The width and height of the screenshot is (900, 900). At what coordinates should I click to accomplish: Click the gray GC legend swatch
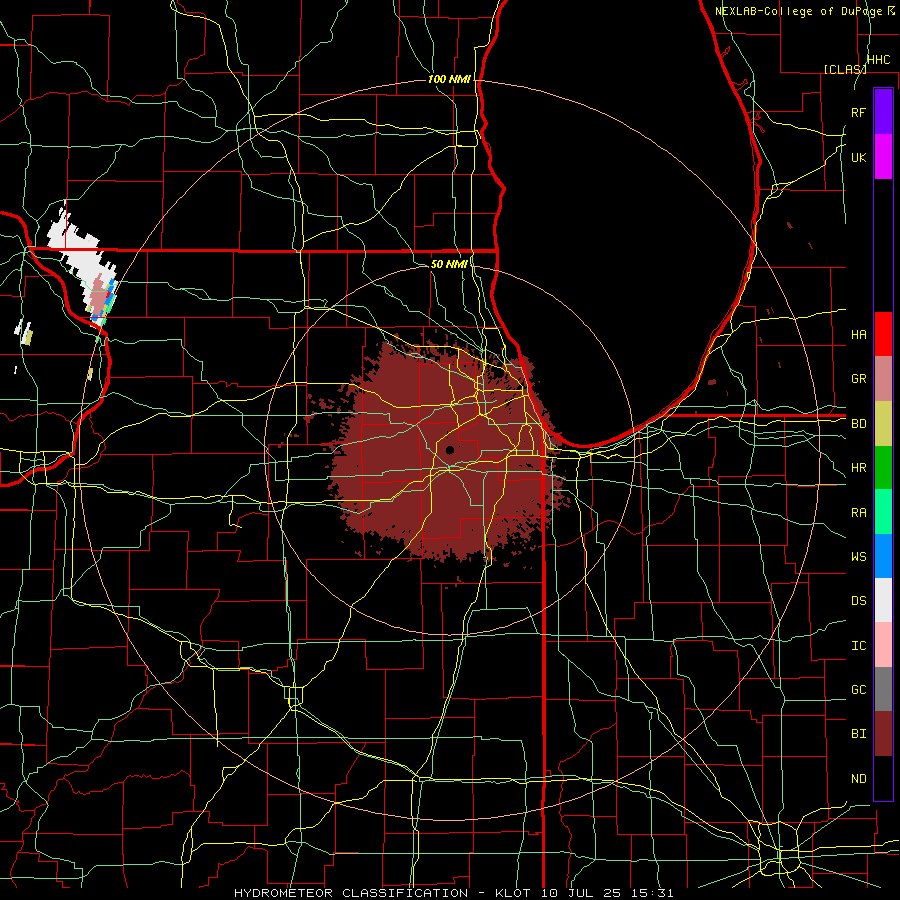point(883,689)
